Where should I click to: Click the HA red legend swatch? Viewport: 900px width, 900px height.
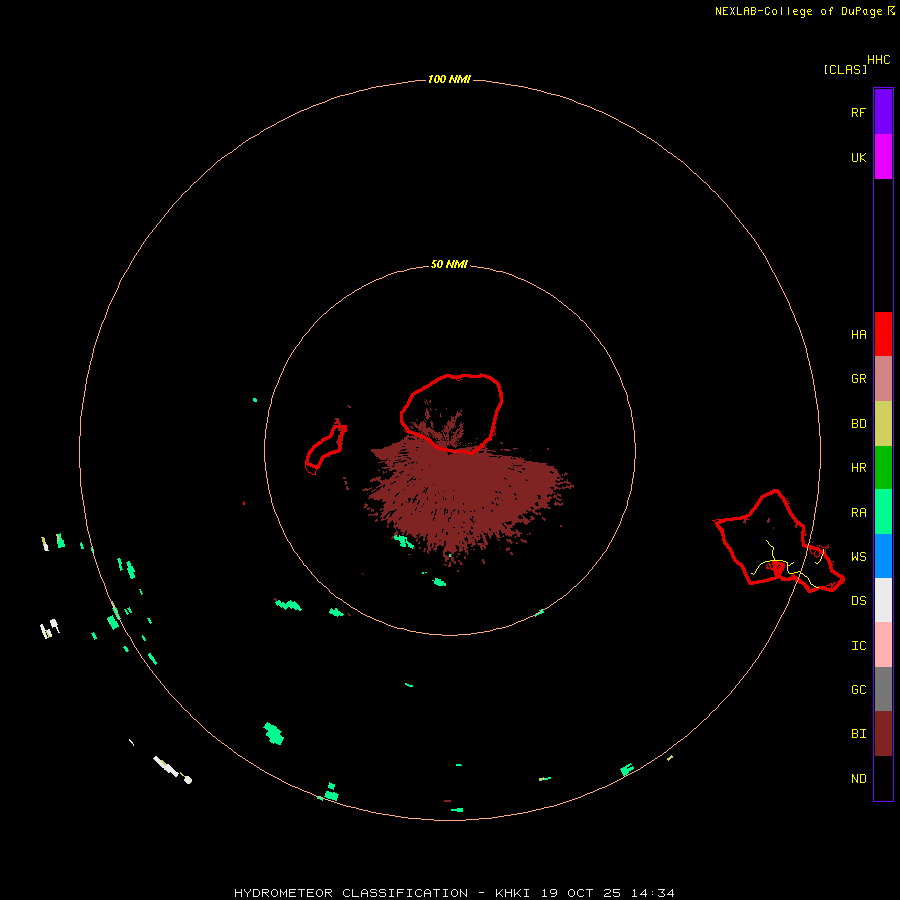[883, 334]
